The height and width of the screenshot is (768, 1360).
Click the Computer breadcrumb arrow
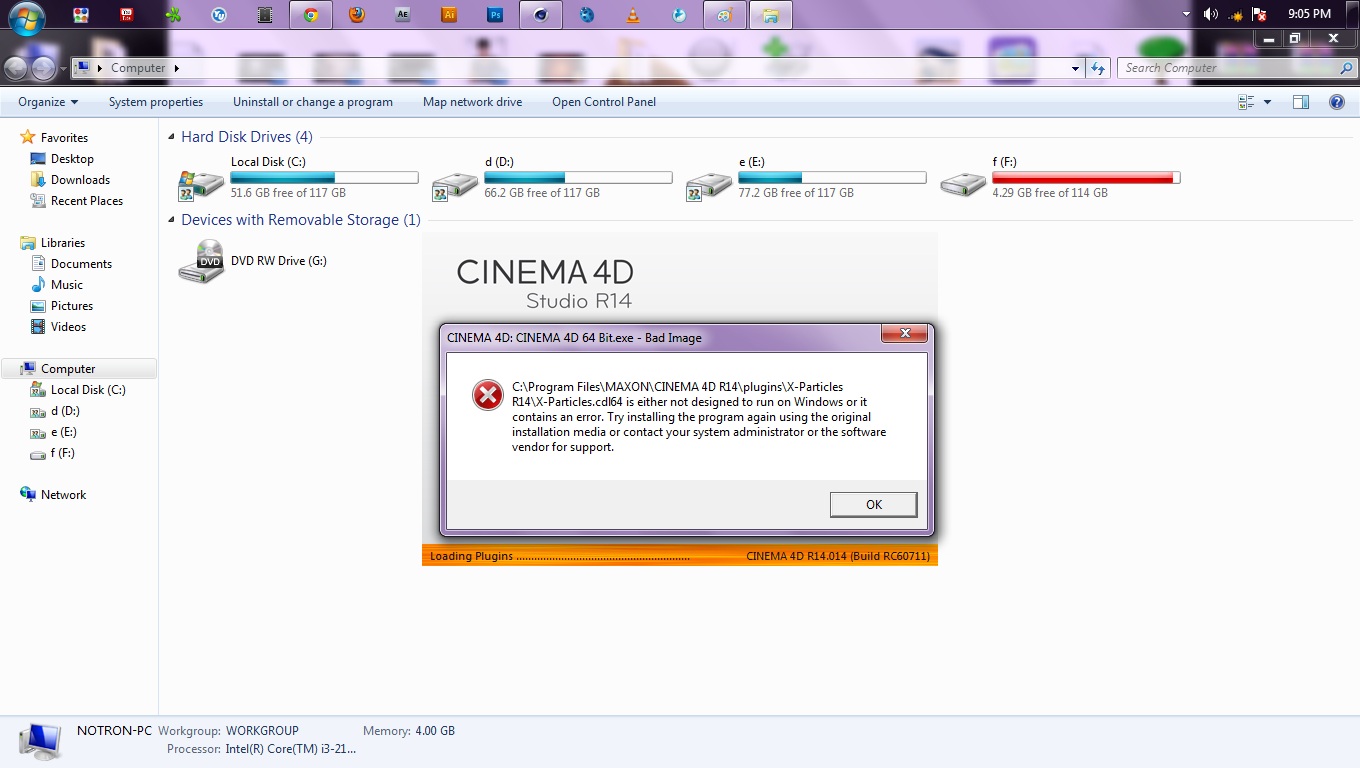click(177, 68)
